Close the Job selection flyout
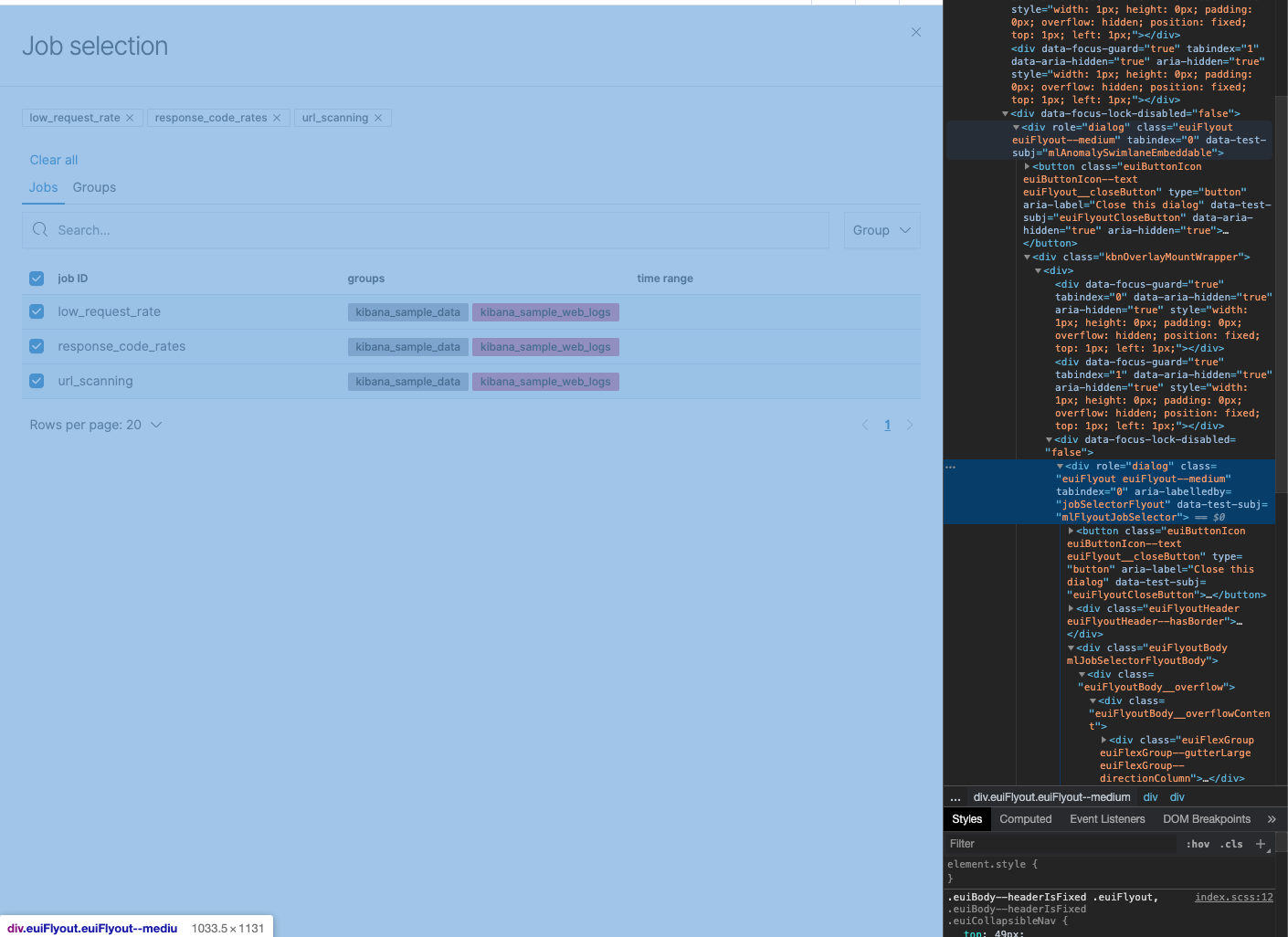This screenshot has height=937, width=1288. [915, 32]
